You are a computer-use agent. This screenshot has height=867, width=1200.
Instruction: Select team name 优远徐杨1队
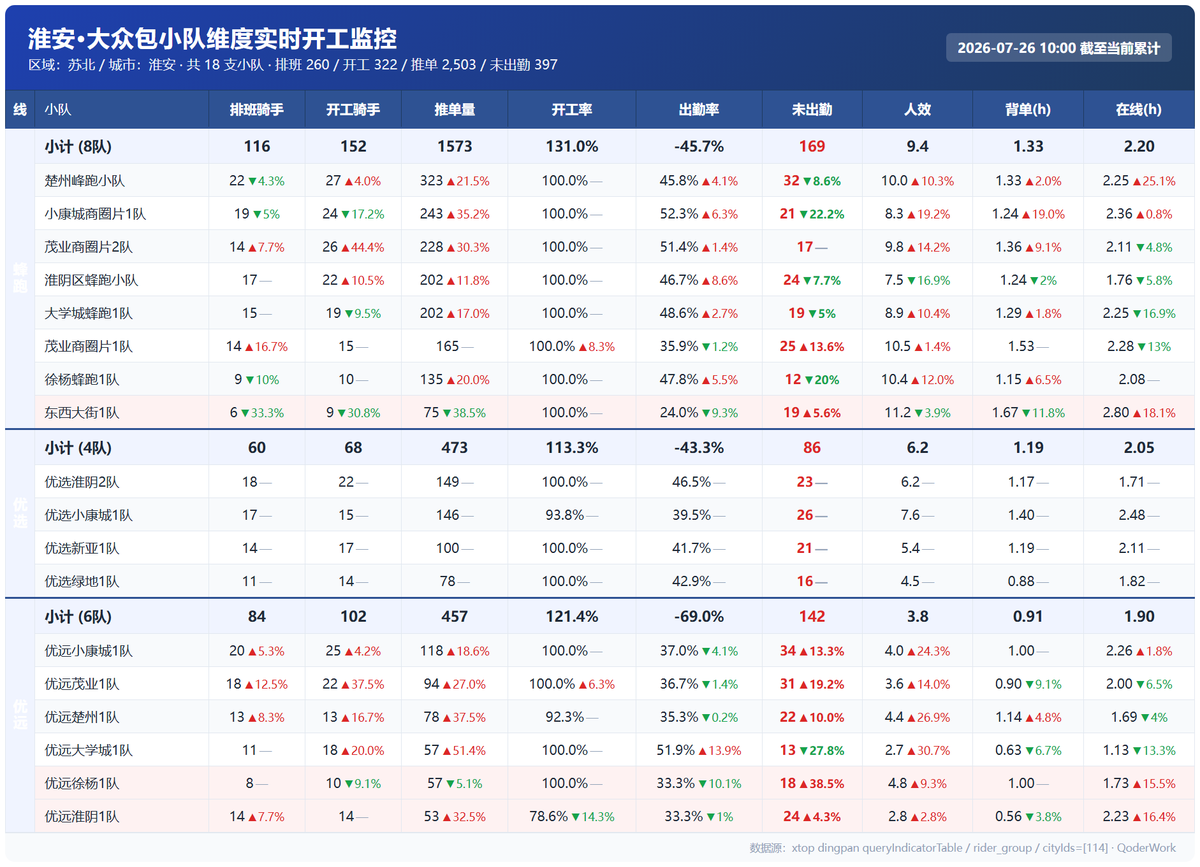(82, 783)
